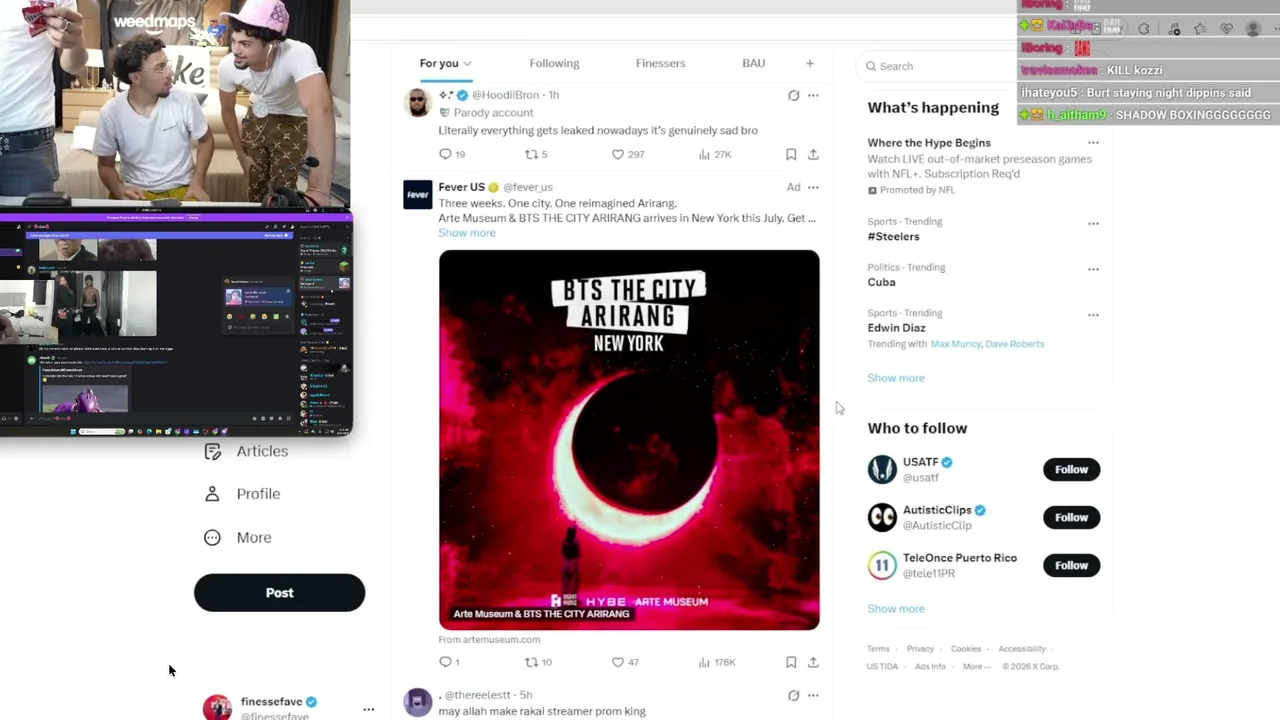Go to Profile in left navigation
The height and width of the screenshot is (720, 1280).
pos(242,494)
